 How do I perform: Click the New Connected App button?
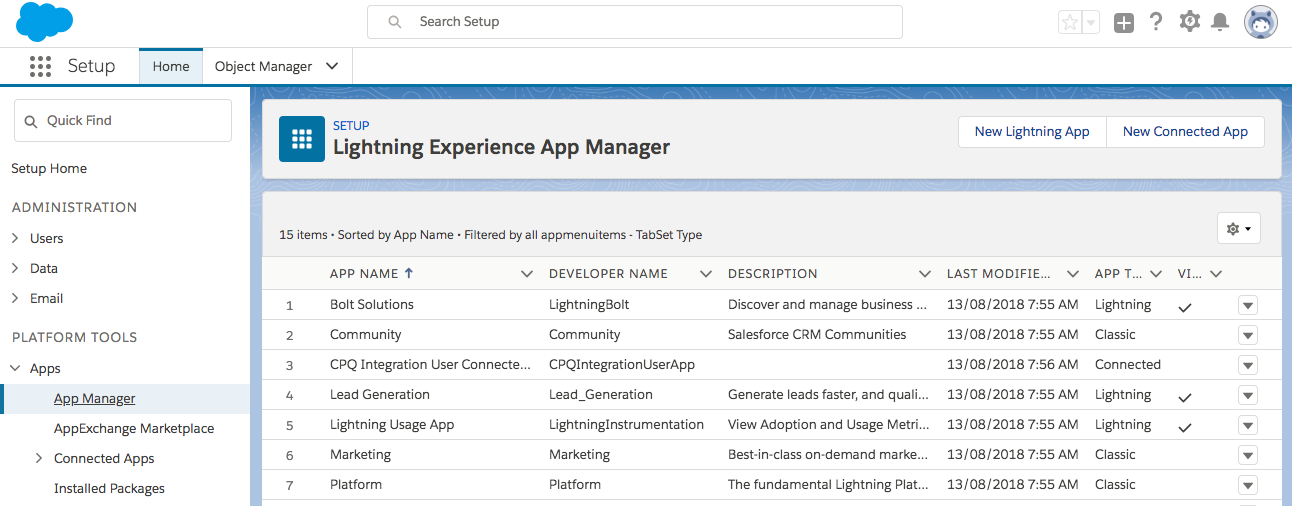coord(1185,131)
